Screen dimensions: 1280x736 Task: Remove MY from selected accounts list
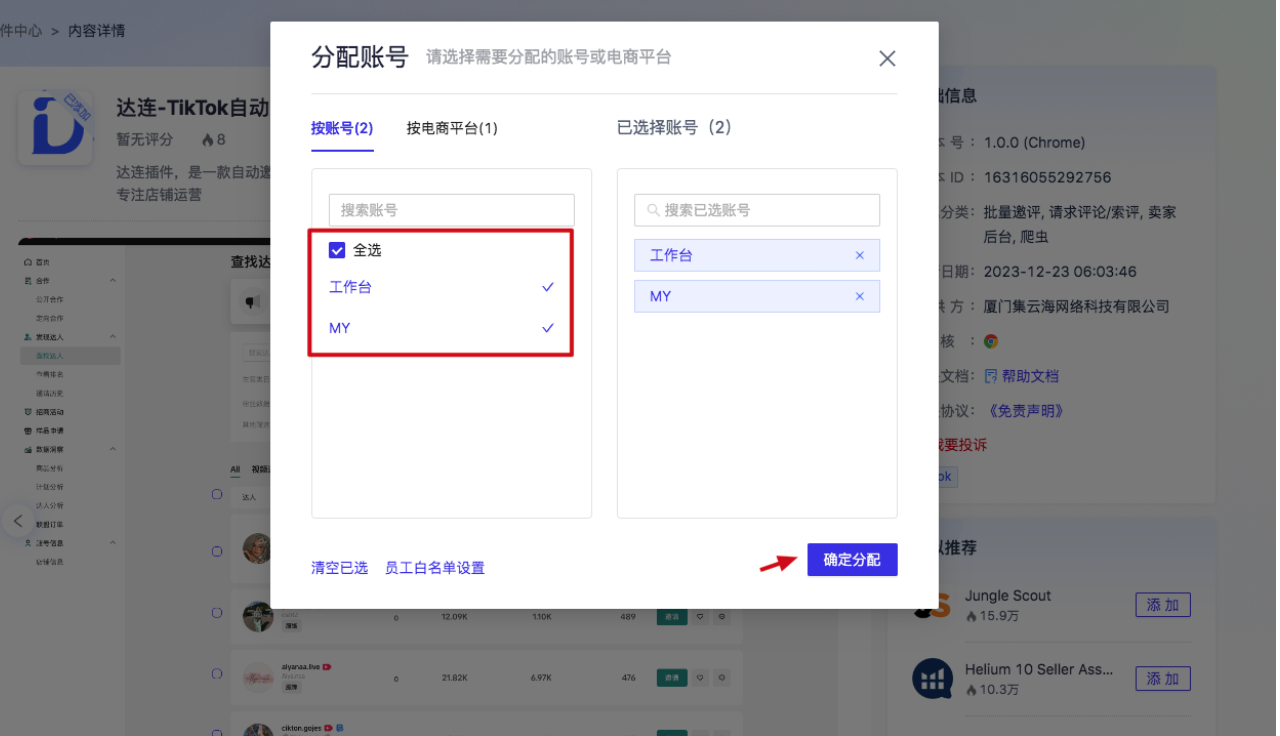(859, 297)
